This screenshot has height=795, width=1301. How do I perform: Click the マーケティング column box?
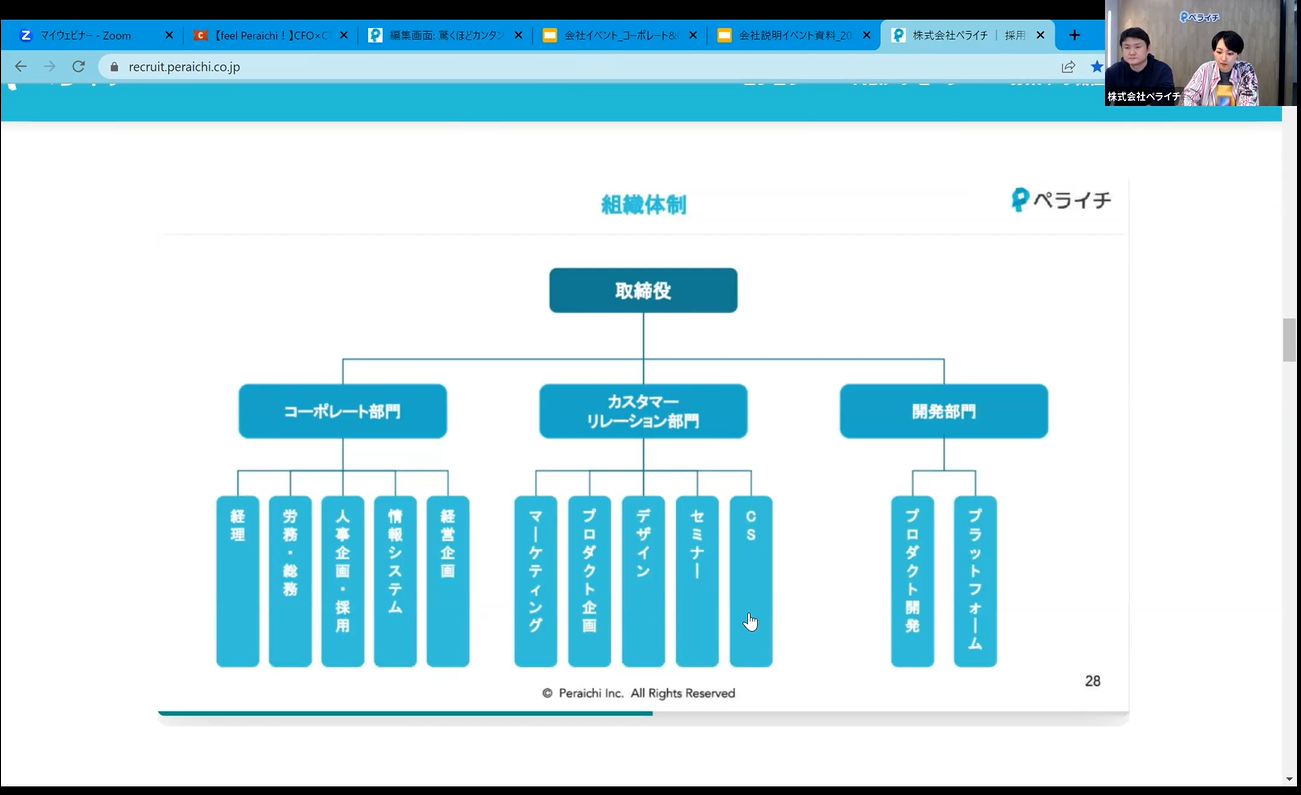click(536, 581)
